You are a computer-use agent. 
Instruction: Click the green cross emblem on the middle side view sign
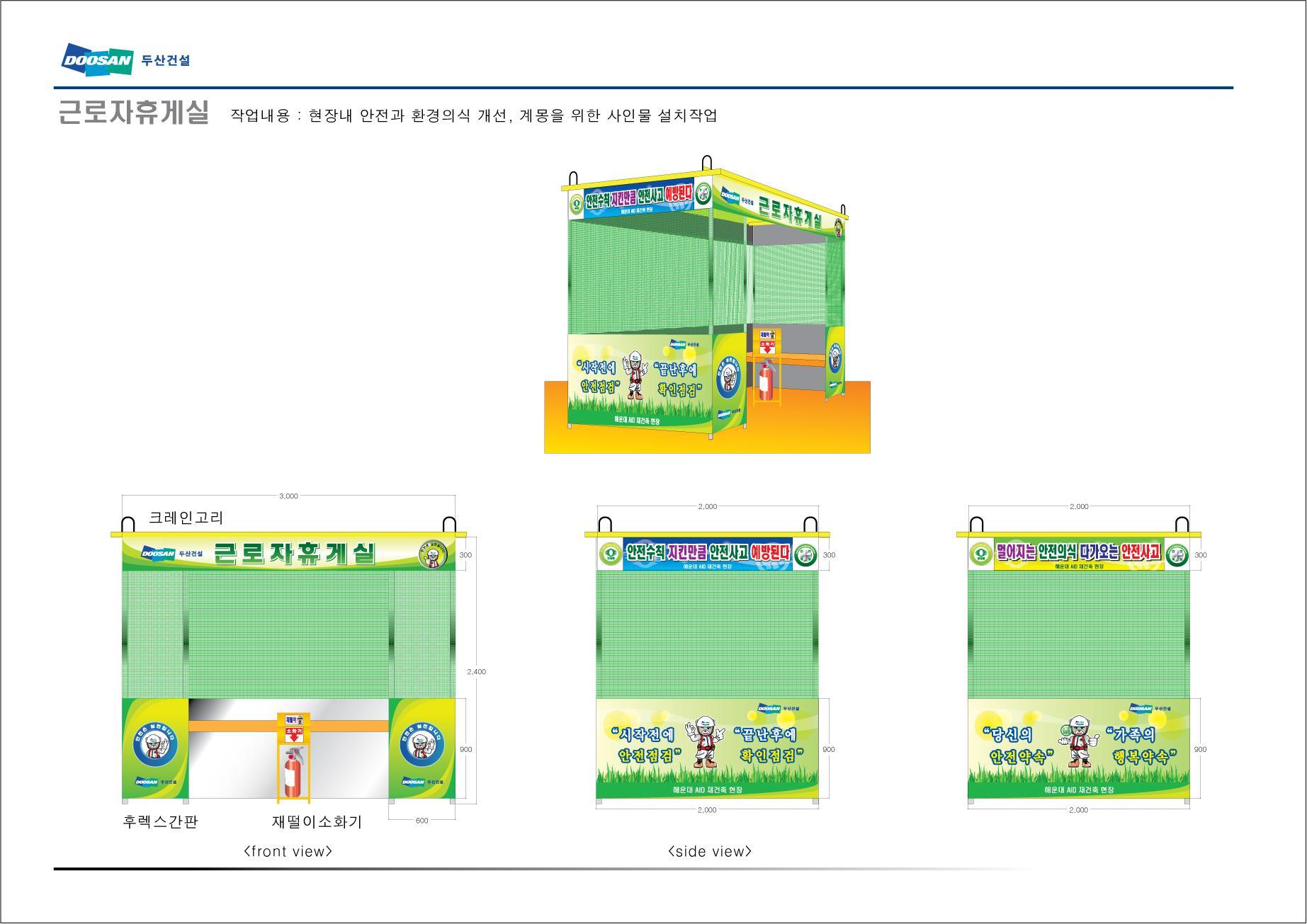805,554
